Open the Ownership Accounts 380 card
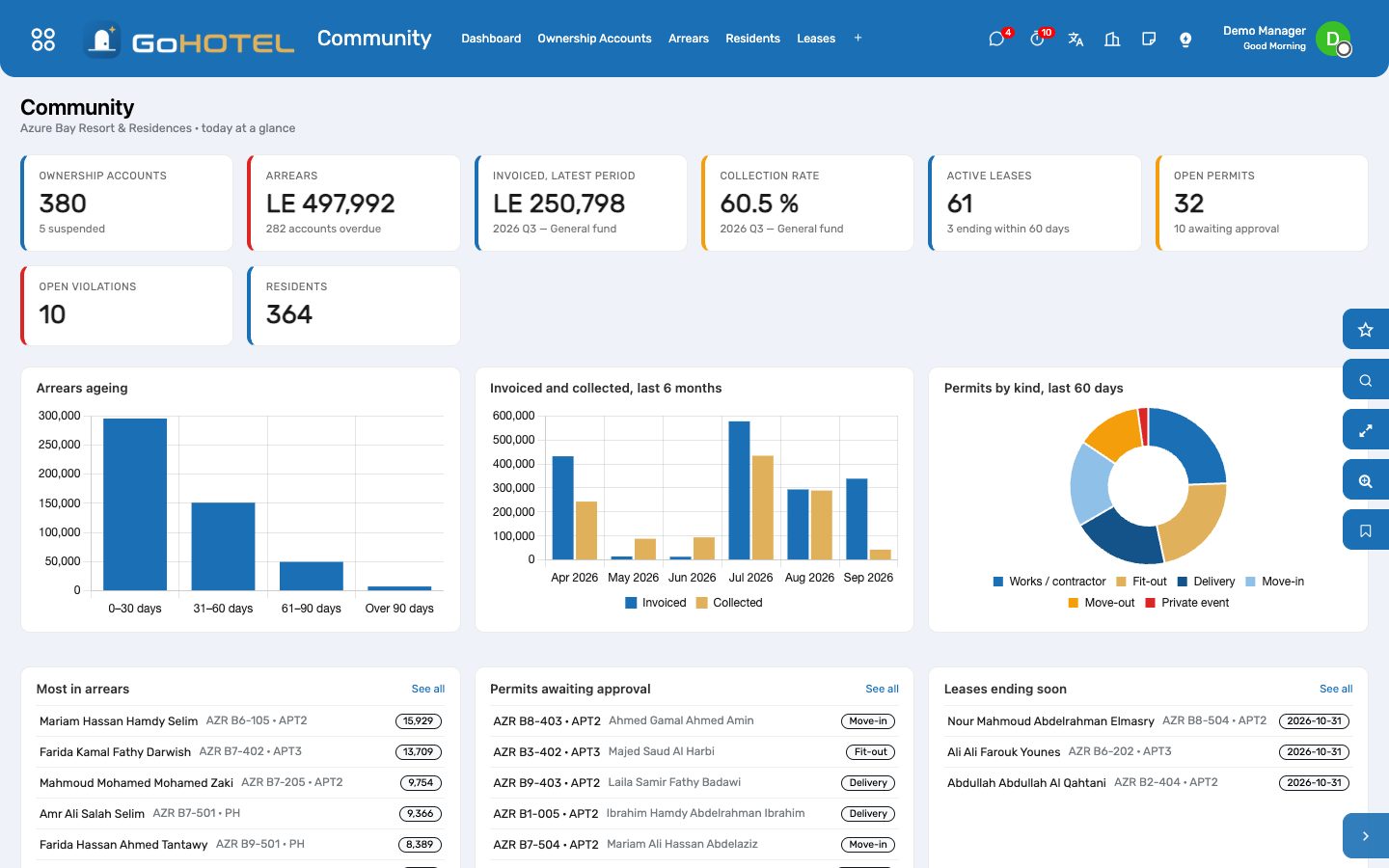The width and height of the screenshot is (1389, 868). coord(127,203)
